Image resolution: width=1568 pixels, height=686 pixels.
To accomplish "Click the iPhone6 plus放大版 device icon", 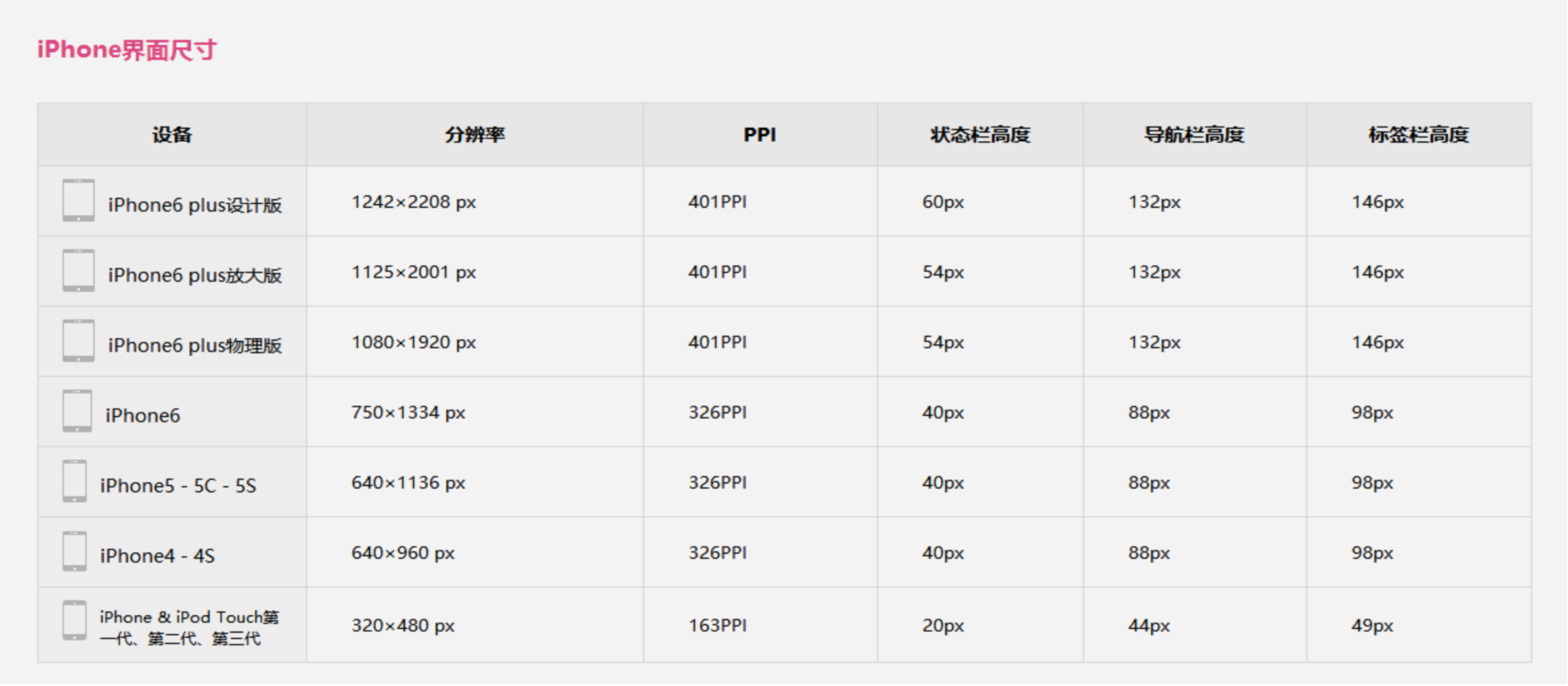I will tap(78, 271).
